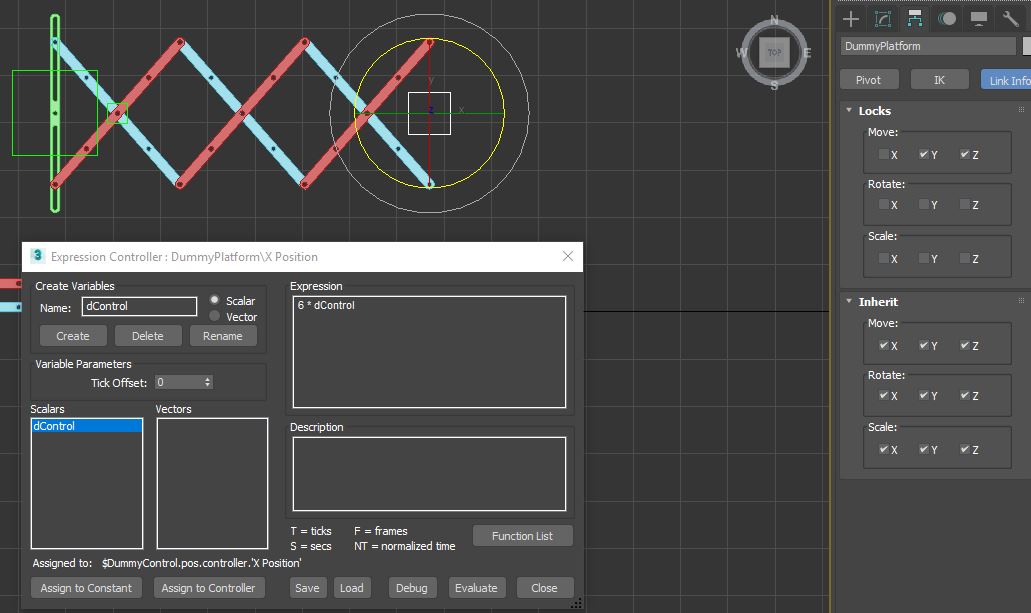The width and height of the screenshot is (1031, 613).
Task: Click the 3ds Max icon in Expression Controller title
Action: point(37,256)
